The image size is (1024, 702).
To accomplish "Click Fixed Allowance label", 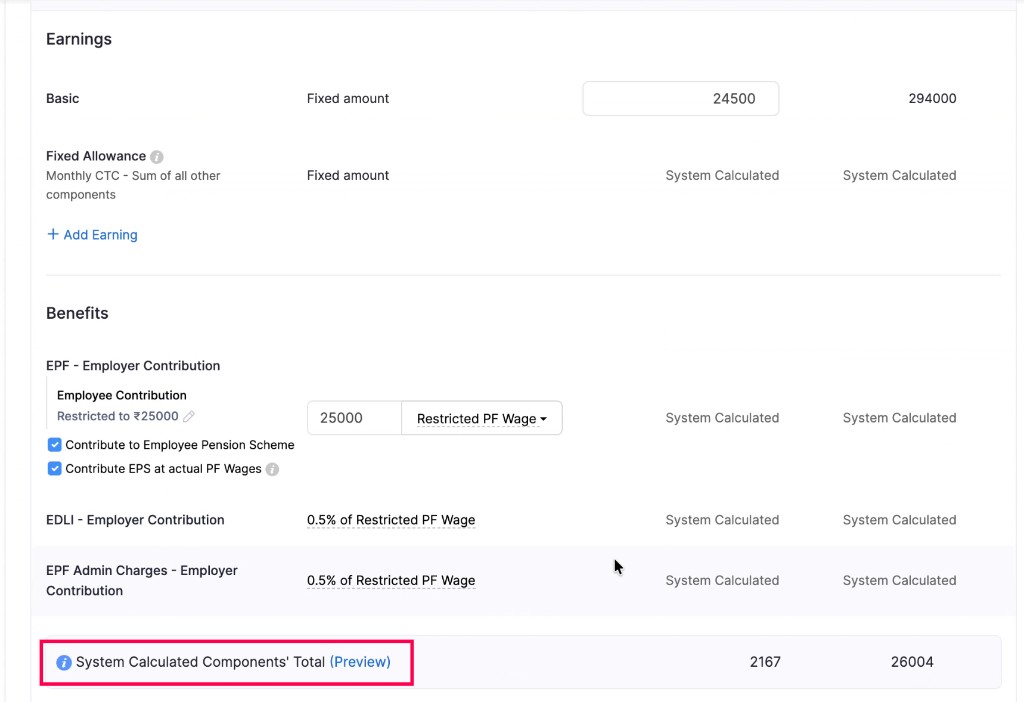I will (x=96, y=156).
